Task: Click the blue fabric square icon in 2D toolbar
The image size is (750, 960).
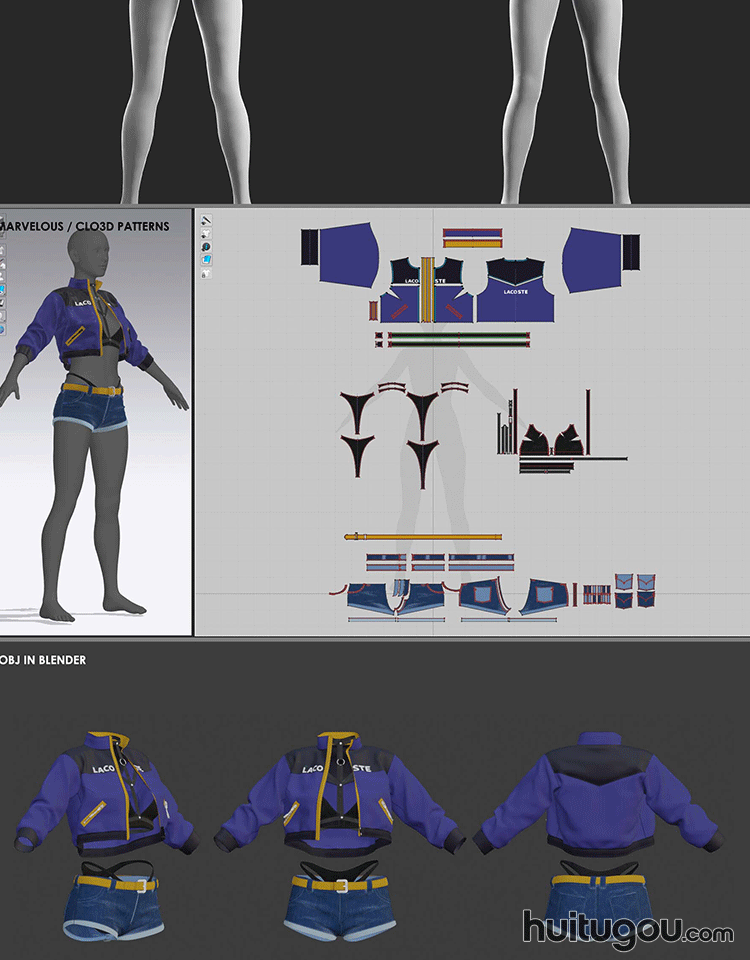Action: click(206, 258)
